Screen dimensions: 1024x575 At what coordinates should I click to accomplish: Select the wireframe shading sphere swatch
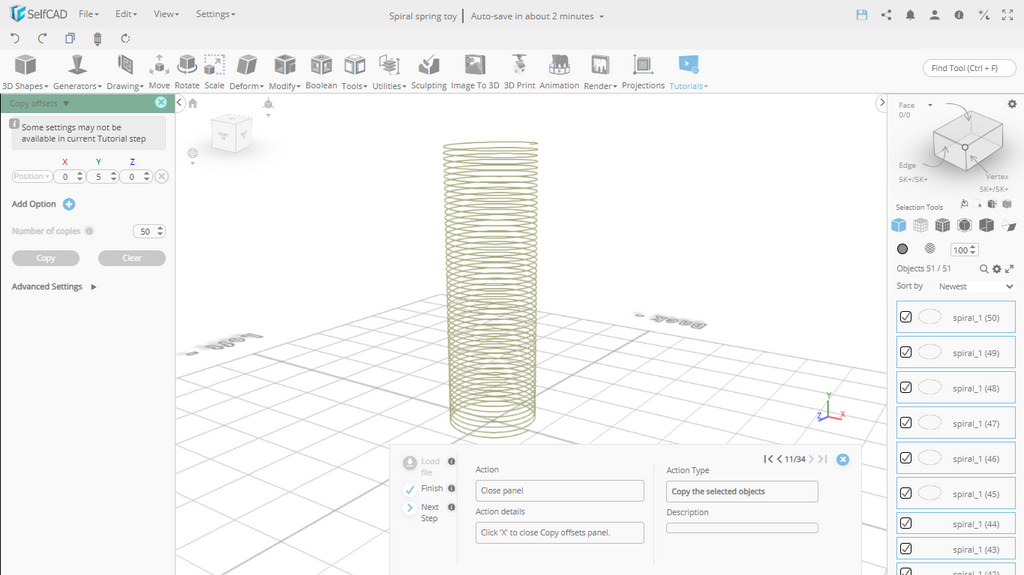pos(930,248)
